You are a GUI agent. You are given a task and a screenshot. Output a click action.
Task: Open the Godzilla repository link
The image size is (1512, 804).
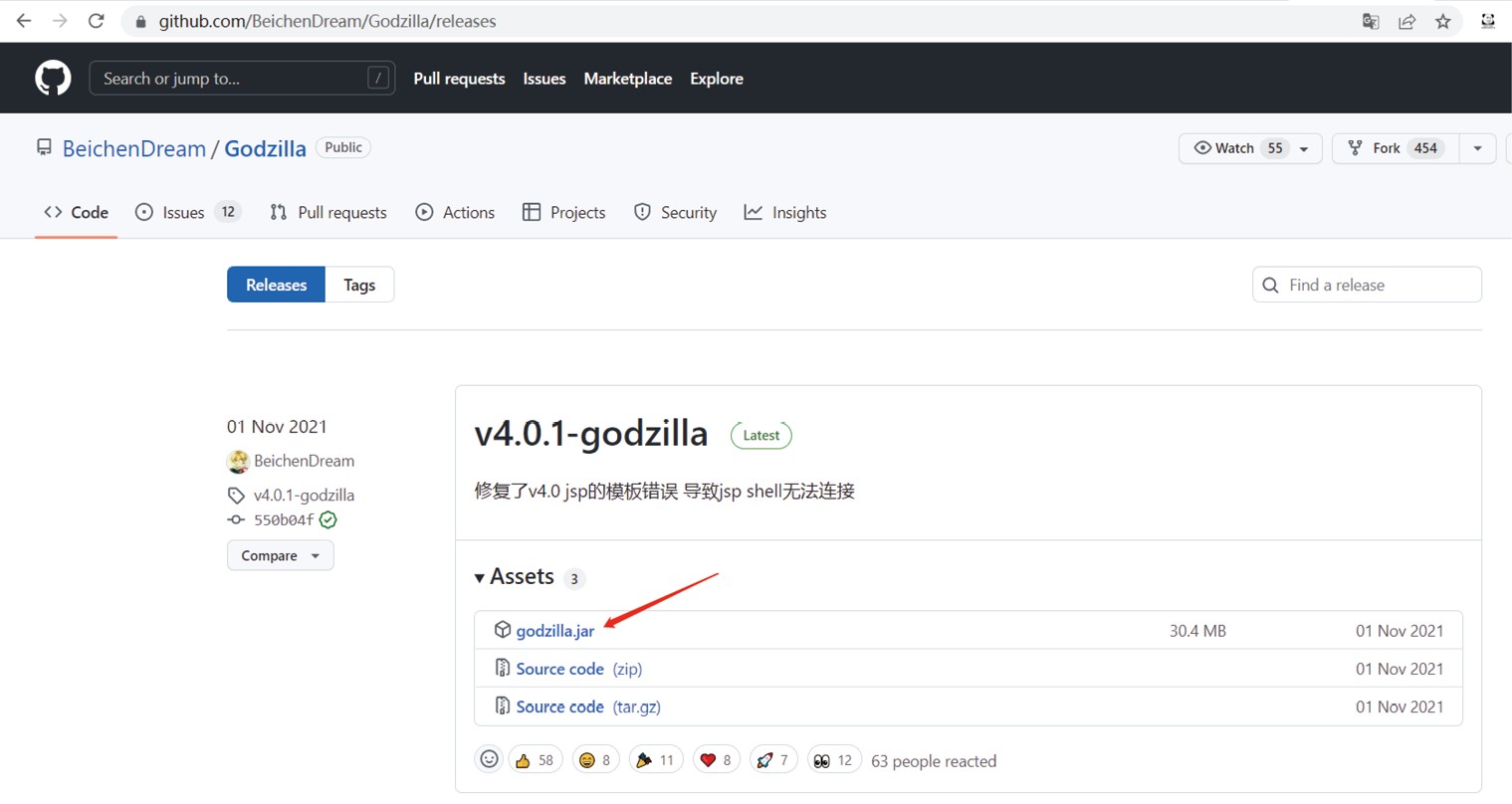coord(265,148)
